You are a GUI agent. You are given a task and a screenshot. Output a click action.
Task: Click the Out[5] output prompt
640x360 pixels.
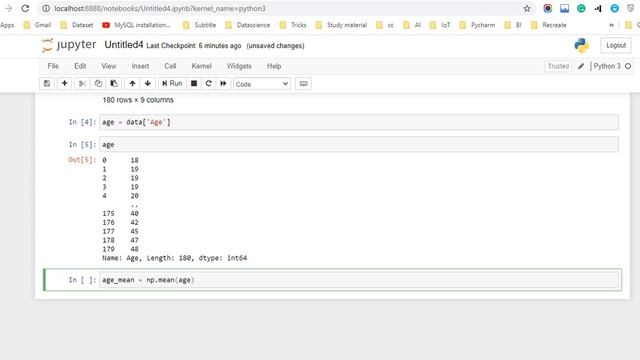tap(82, 160)
